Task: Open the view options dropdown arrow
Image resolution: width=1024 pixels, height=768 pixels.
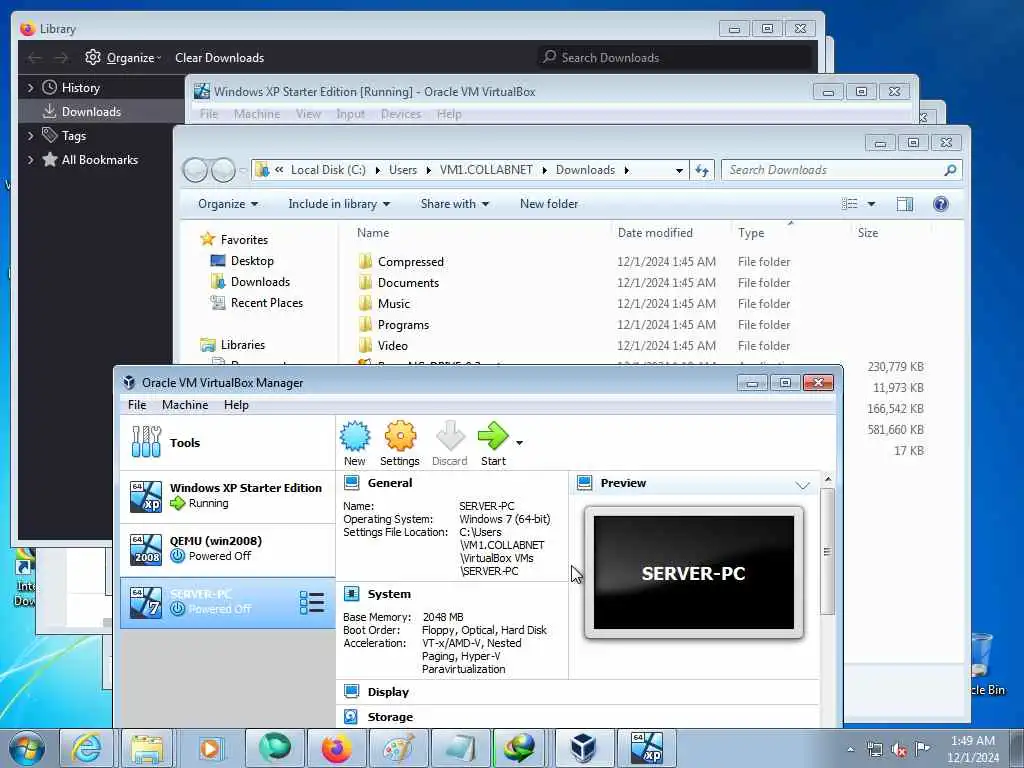Action: click(871, 204)
